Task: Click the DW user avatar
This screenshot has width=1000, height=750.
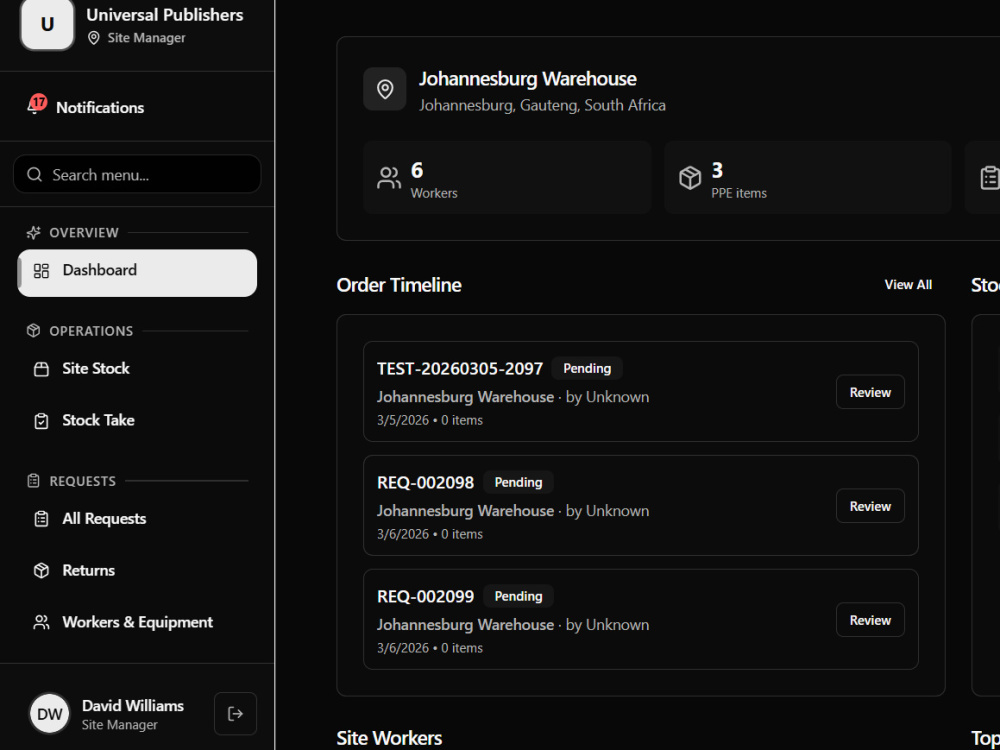Action: click(x=50, y=714)
